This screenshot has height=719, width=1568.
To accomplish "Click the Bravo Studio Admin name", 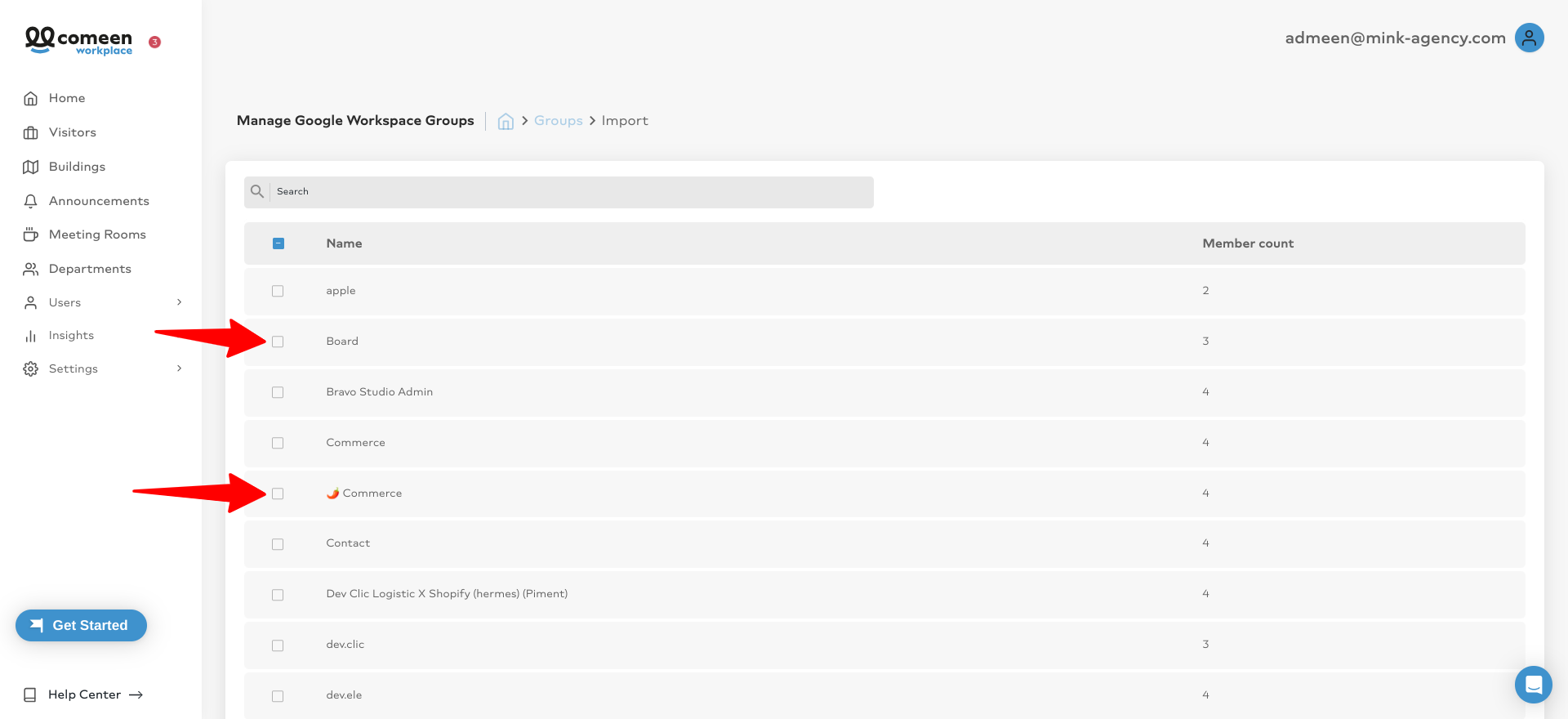I will (x=380, y=392).
